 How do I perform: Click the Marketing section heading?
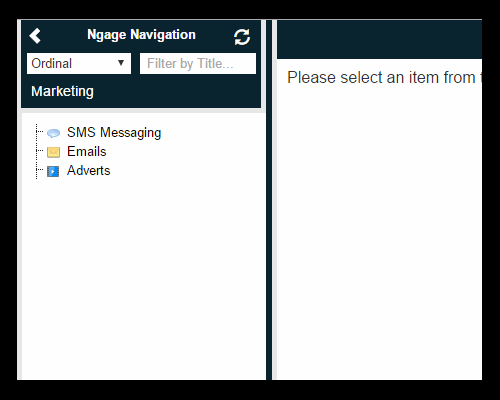click(62, 91)
